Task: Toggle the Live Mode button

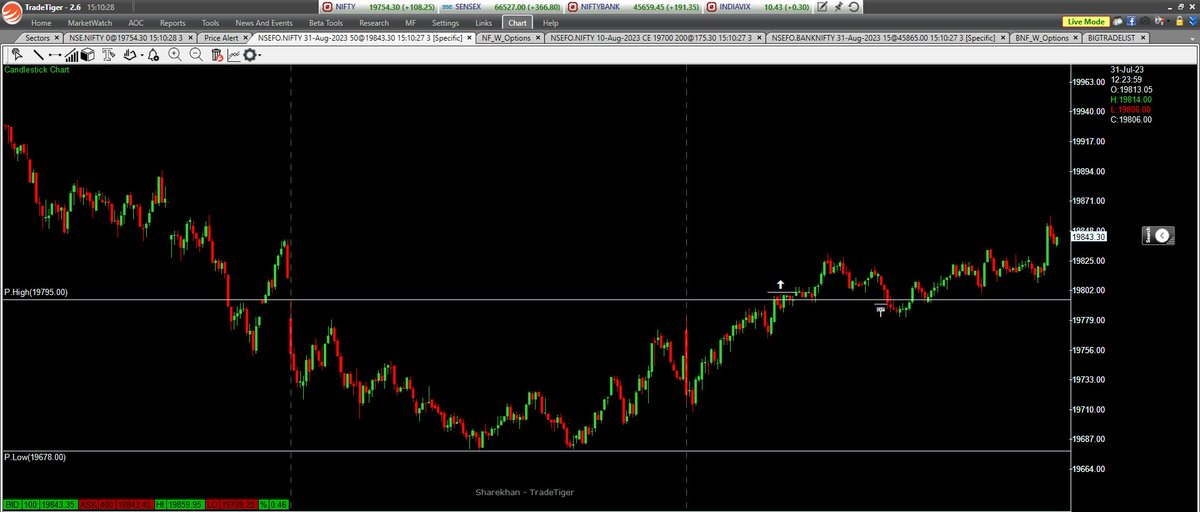Action: [x=1086, y=22]
